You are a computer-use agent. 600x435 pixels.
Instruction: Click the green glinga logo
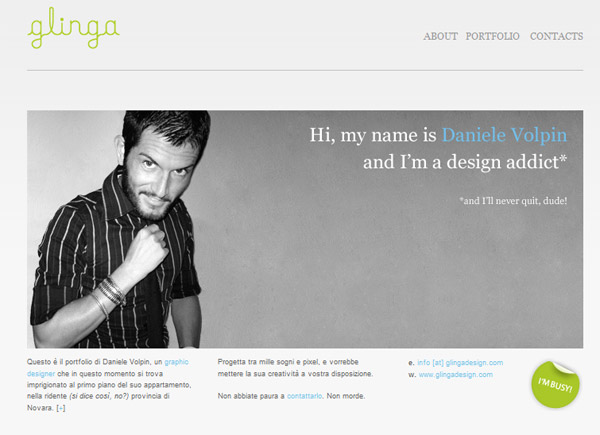pos(73,28)
